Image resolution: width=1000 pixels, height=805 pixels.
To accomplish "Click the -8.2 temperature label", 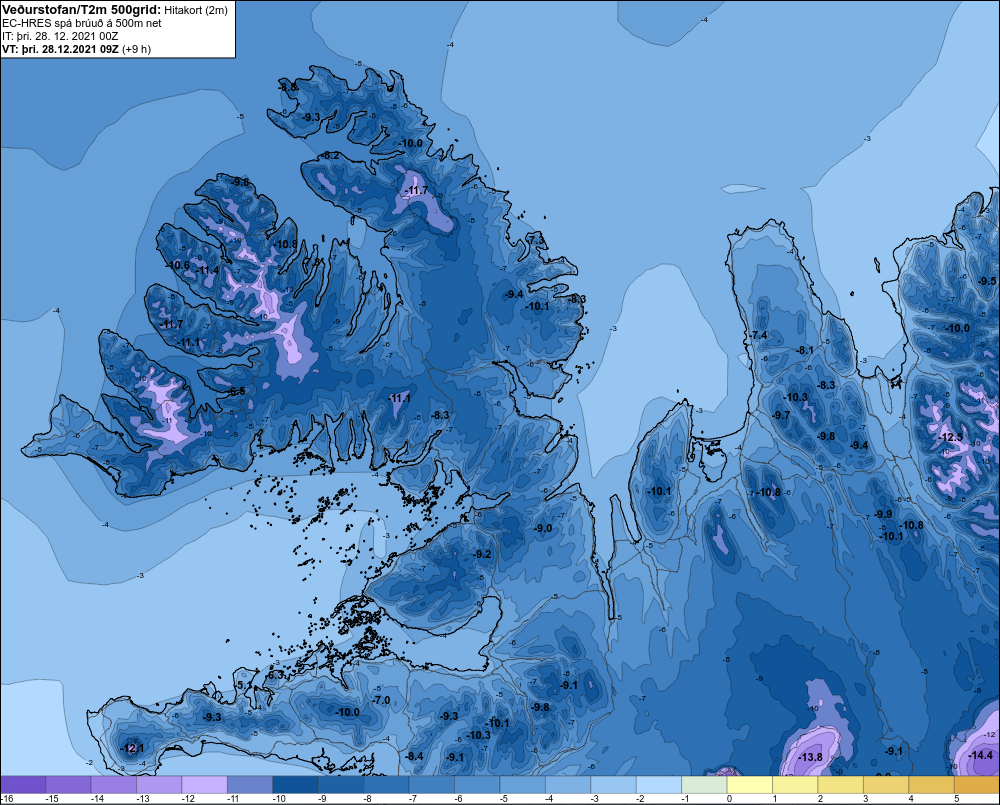I will pyautogui.click(x=331, y=156).
